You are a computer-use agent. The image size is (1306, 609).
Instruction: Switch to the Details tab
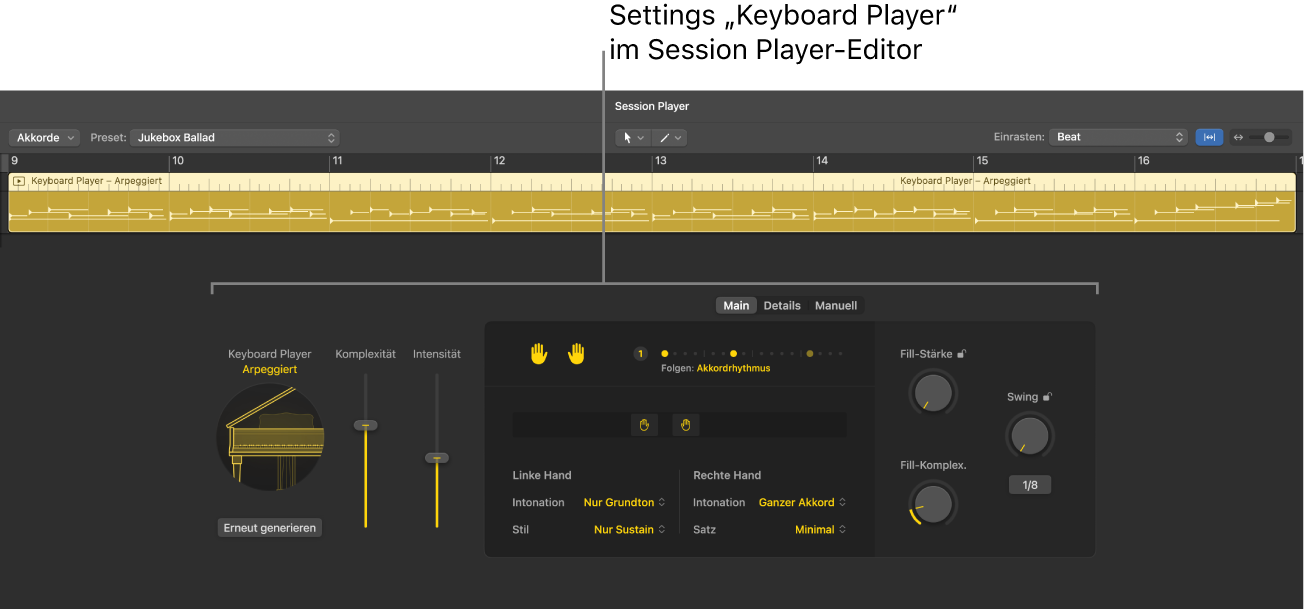point(782,305)
